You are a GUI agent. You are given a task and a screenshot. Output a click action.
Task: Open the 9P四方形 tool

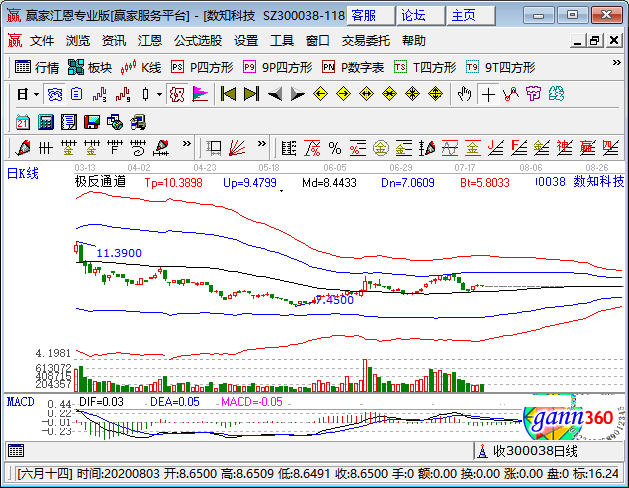[278, 67]
